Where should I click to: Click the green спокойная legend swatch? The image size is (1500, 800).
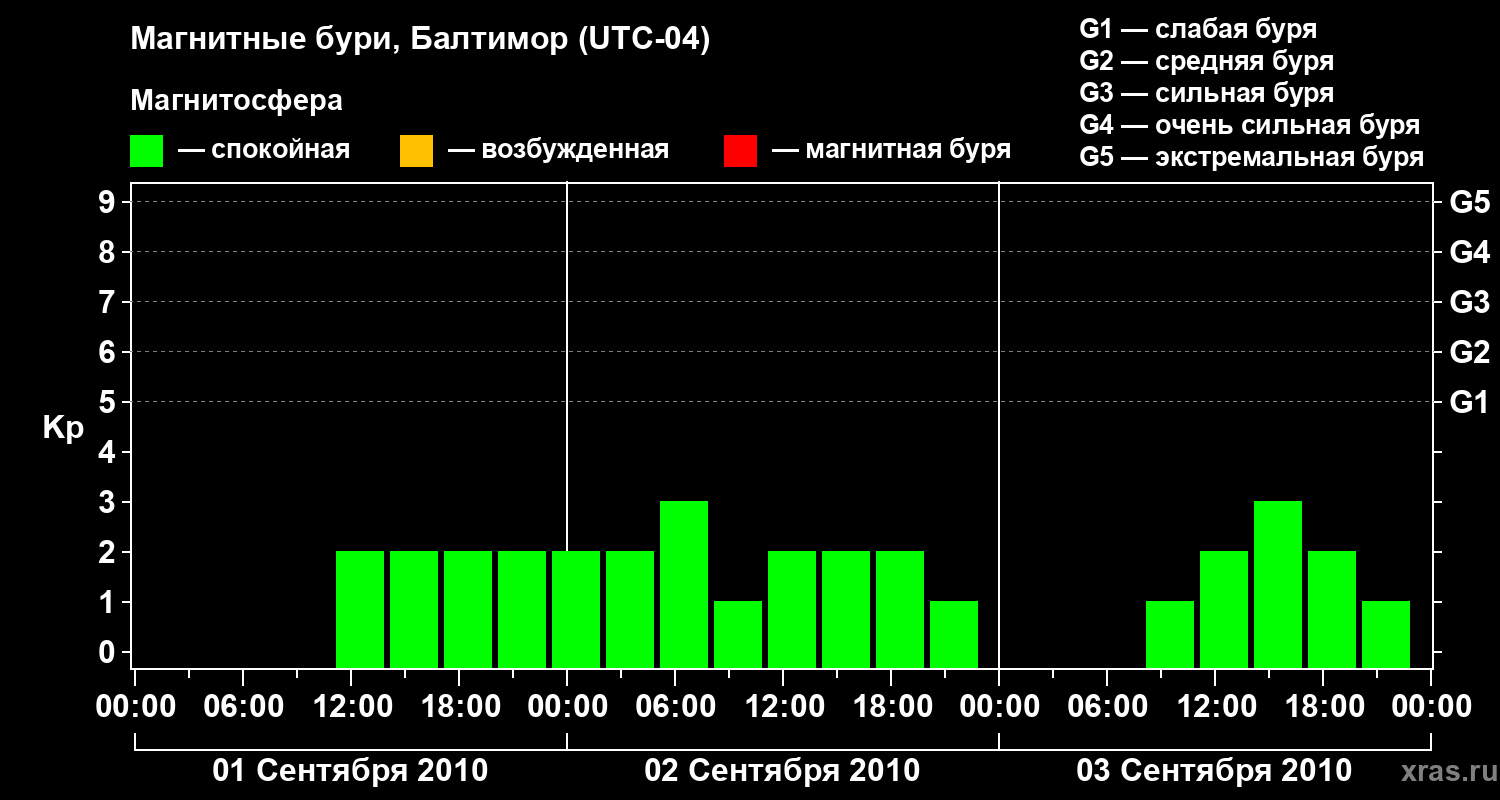147,151
